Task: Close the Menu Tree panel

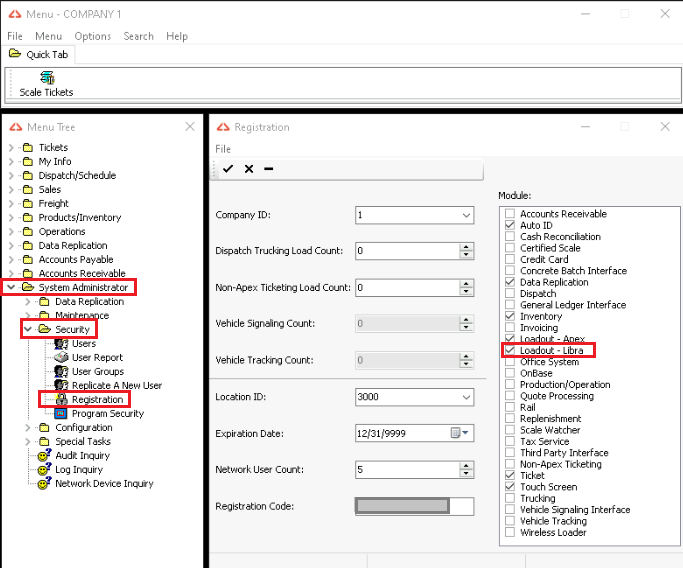Action: (190, 127)
